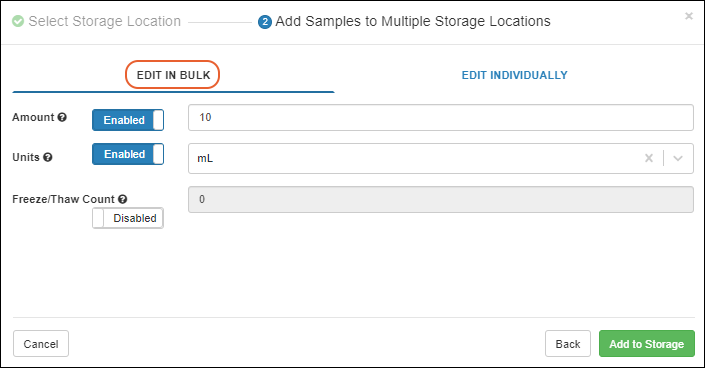The height and width of the screenshot is (368, 705).
Task: Open the Freeze/Thaw Count help icon
Action: point(123,199)
